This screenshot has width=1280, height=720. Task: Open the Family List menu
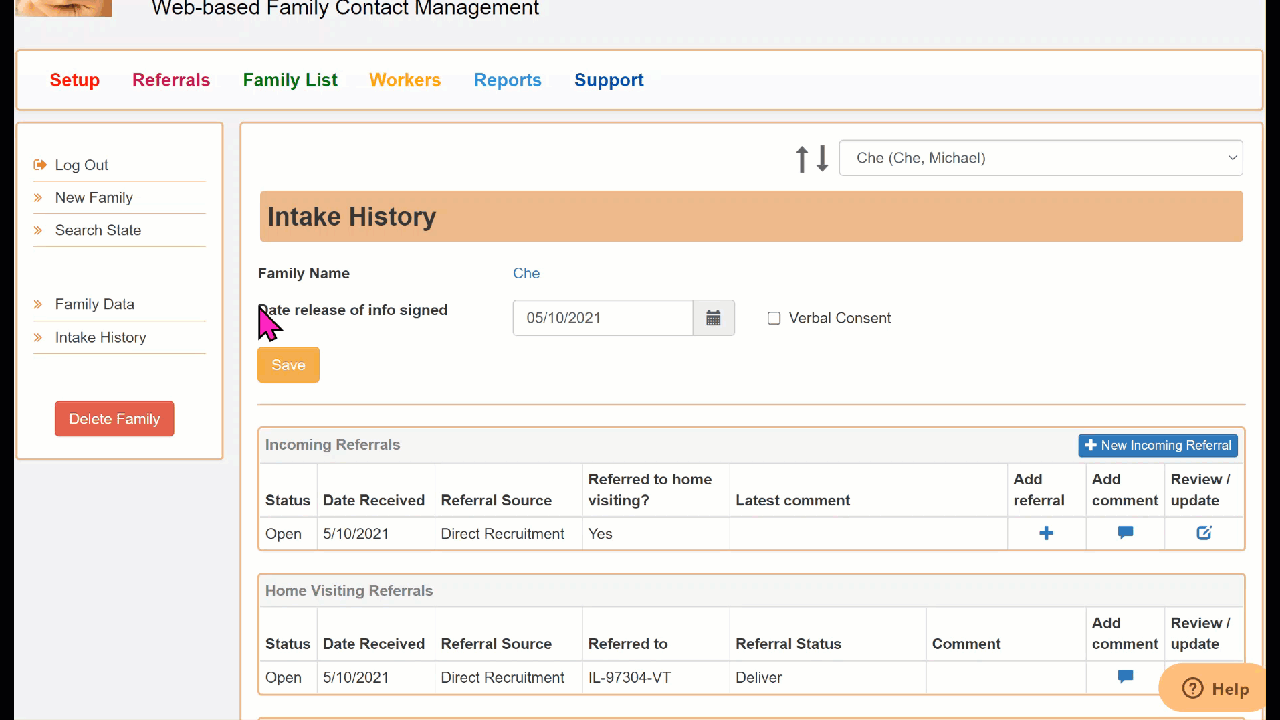[290, 80]
